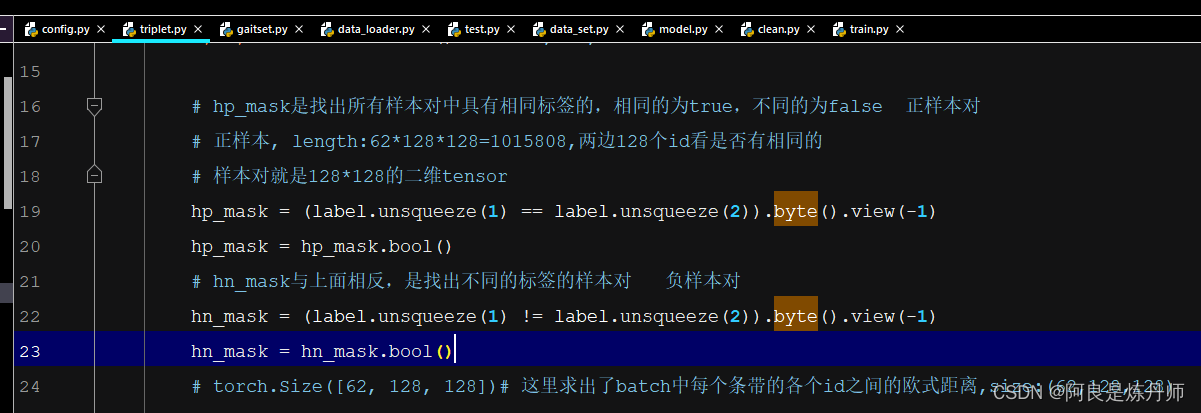This screenshot has height=413, width=1201.
Task: Click comment with 'length:62*128*128=1015808' on line 17
Action: pos(507,141)
